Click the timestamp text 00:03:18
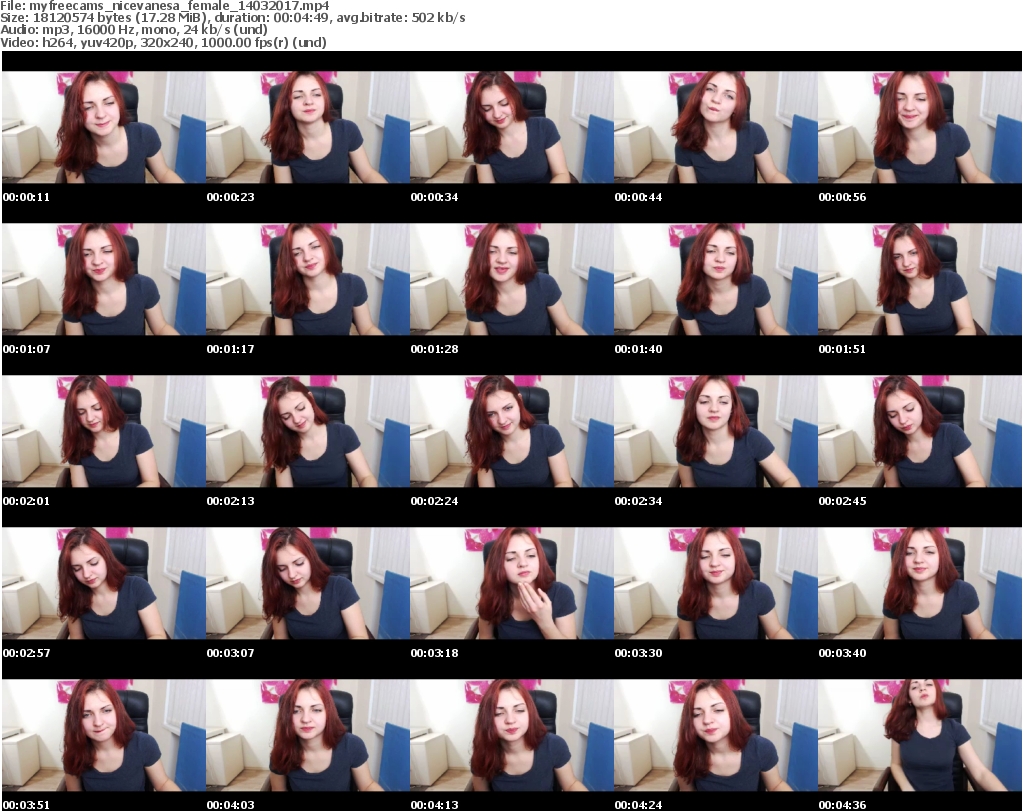1024x811 pixels. pos(434,653)
